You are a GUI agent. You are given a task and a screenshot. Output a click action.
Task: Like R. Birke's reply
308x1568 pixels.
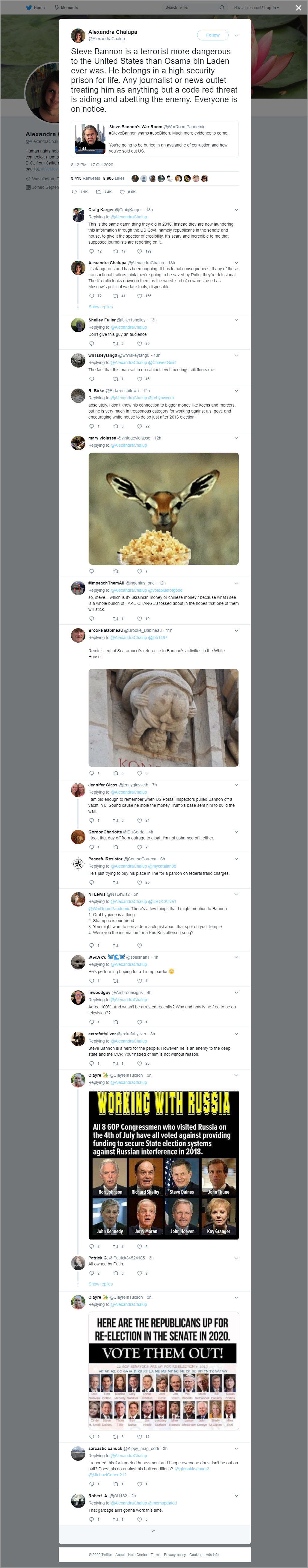(x=139, y=426)
